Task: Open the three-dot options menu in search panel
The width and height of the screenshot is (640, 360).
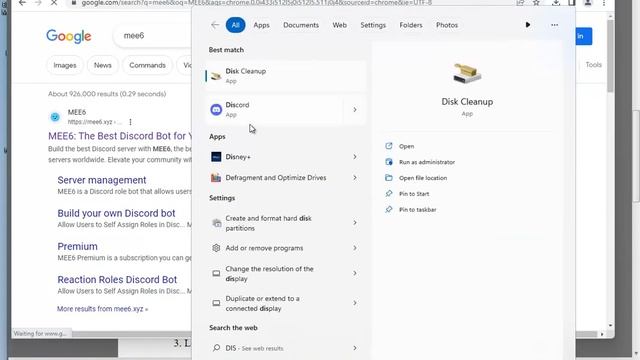Action: 554,25
